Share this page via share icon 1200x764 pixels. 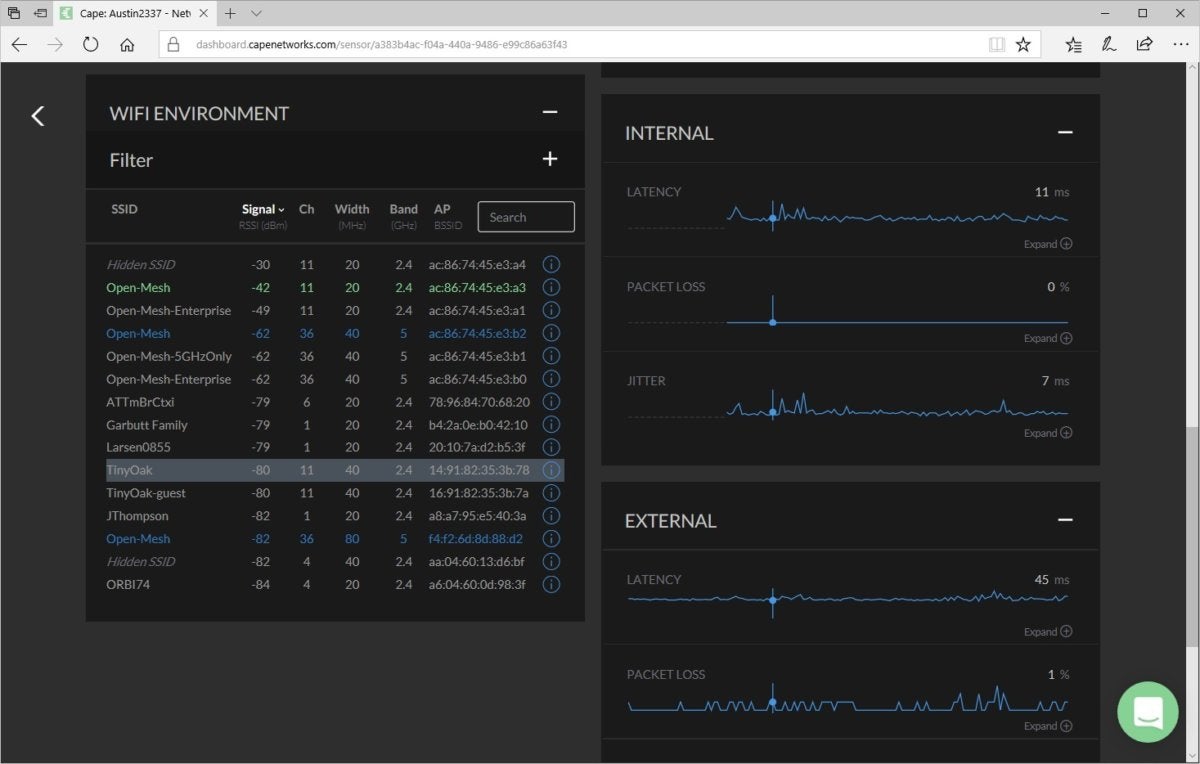coord(1144,45)
